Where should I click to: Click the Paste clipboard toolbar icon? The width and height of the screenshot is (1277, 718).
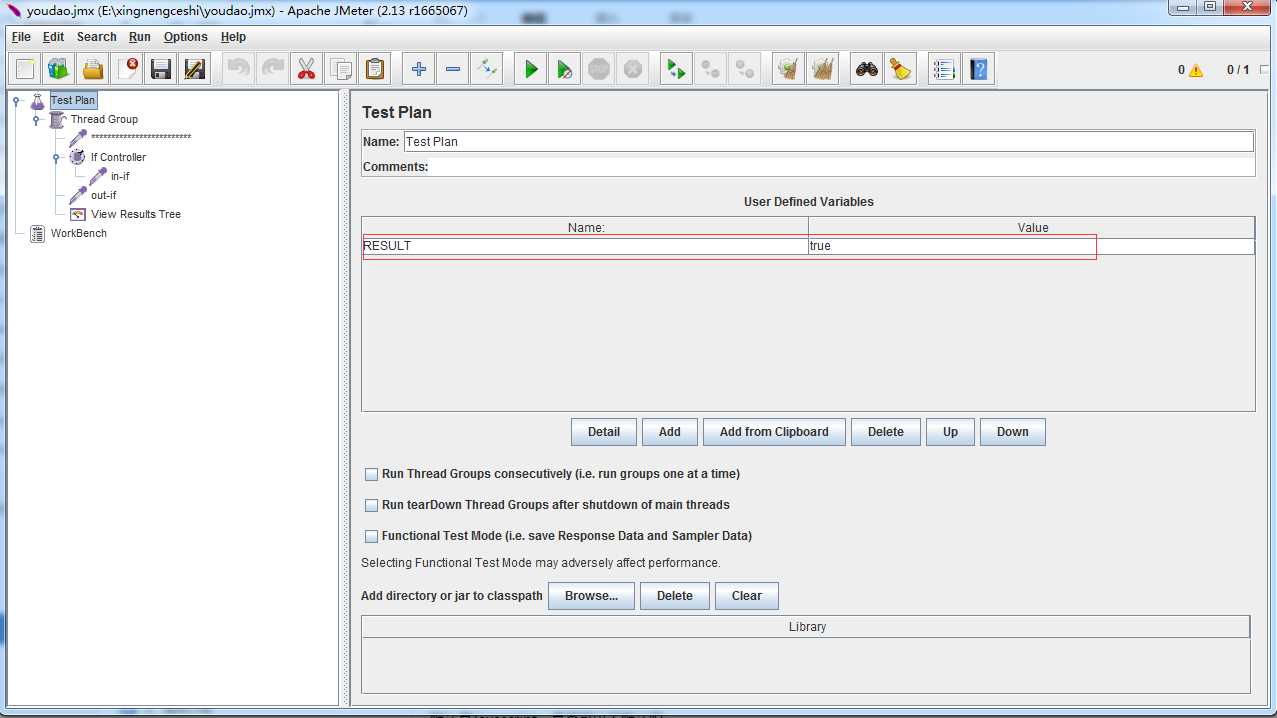[374, 70]
